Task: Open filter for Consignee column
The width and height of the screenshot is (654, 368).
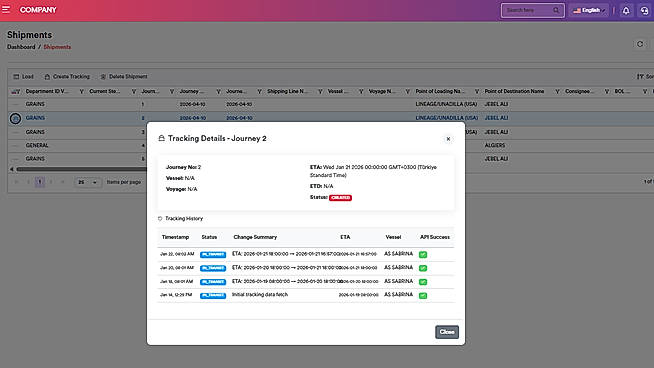Action: coord(607,91)
